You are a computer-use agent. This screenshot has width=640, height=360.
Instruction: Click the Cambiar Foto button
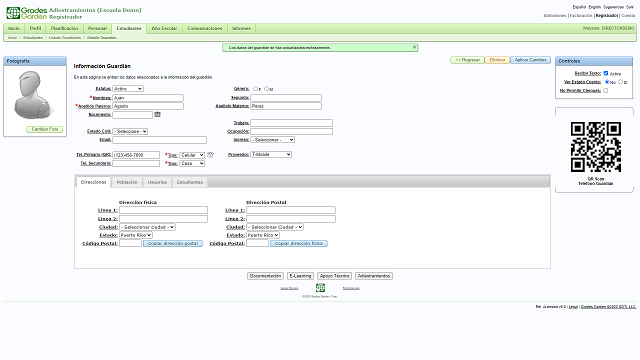click(x=45, y=129)
